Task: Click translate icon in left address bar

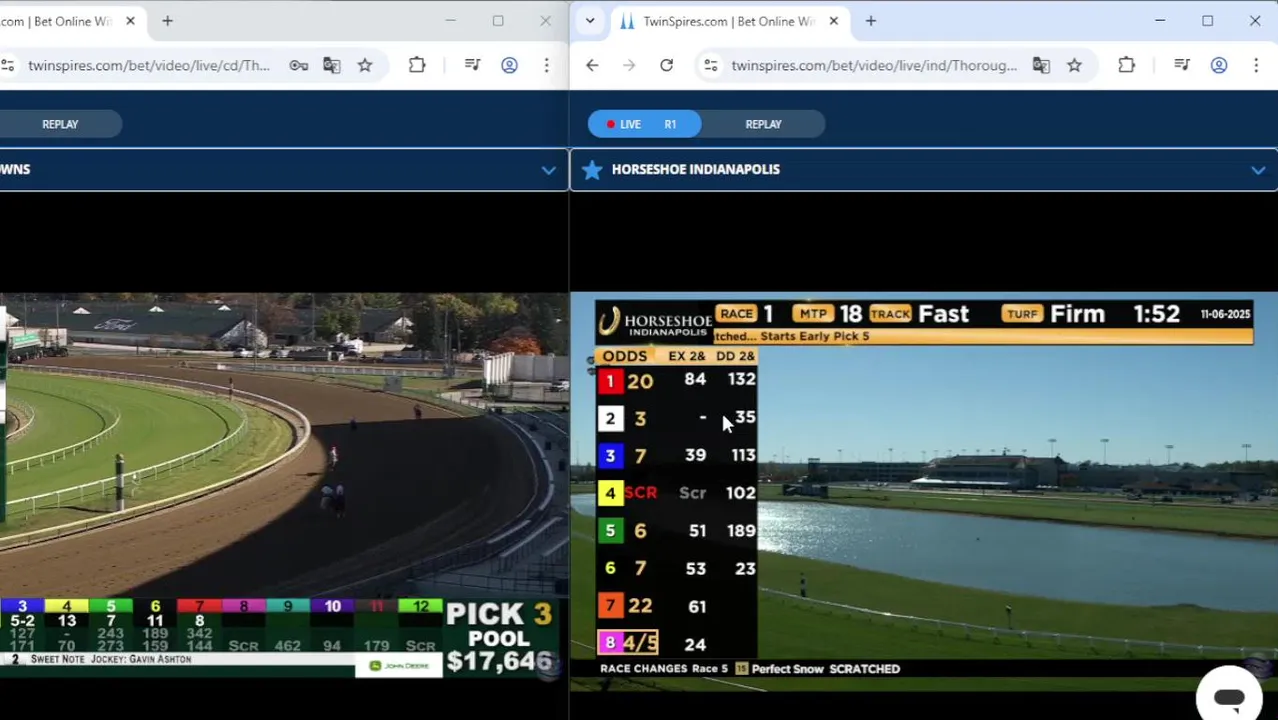Action: [x=331, y=65]
